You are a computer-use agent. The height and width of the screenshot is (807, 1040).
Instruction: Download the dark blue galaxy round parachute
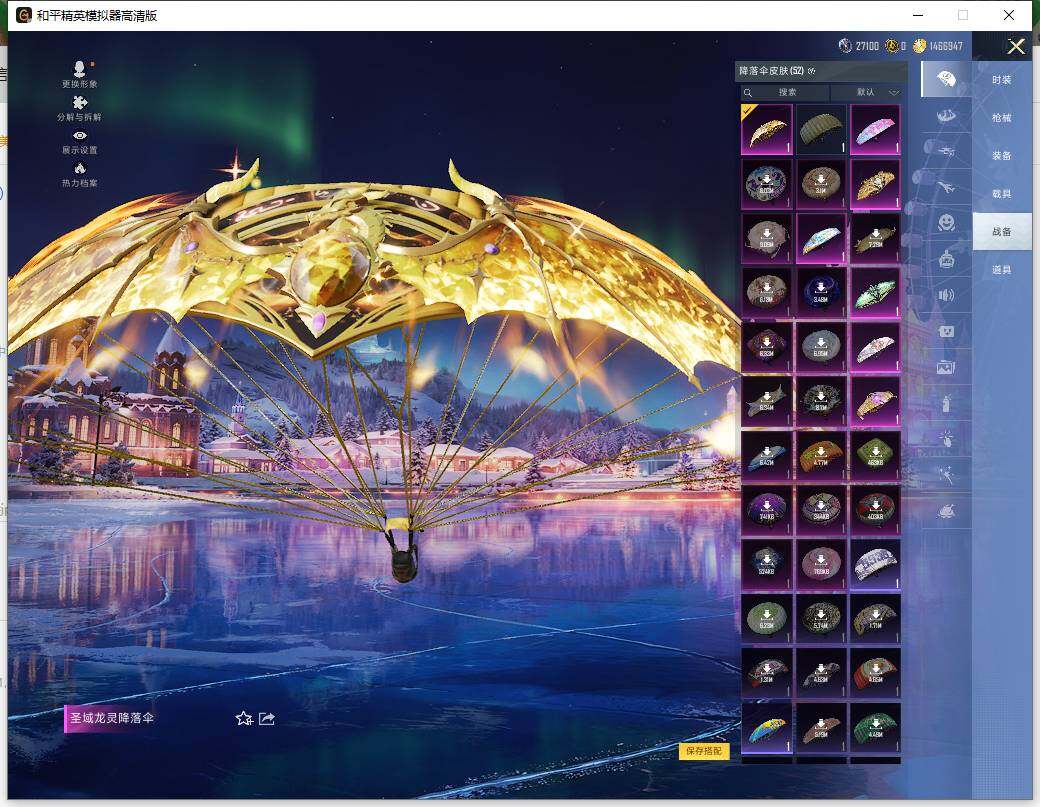[821, 293]
